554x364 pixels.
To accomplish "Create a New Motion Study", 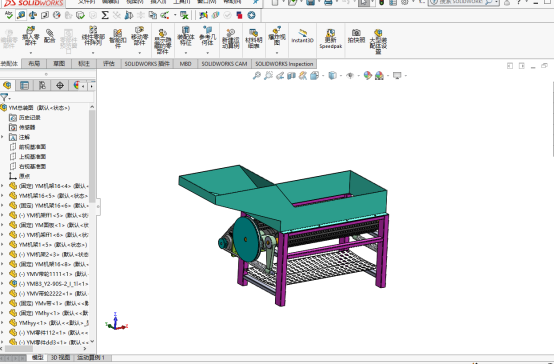I will pos(231,39).
